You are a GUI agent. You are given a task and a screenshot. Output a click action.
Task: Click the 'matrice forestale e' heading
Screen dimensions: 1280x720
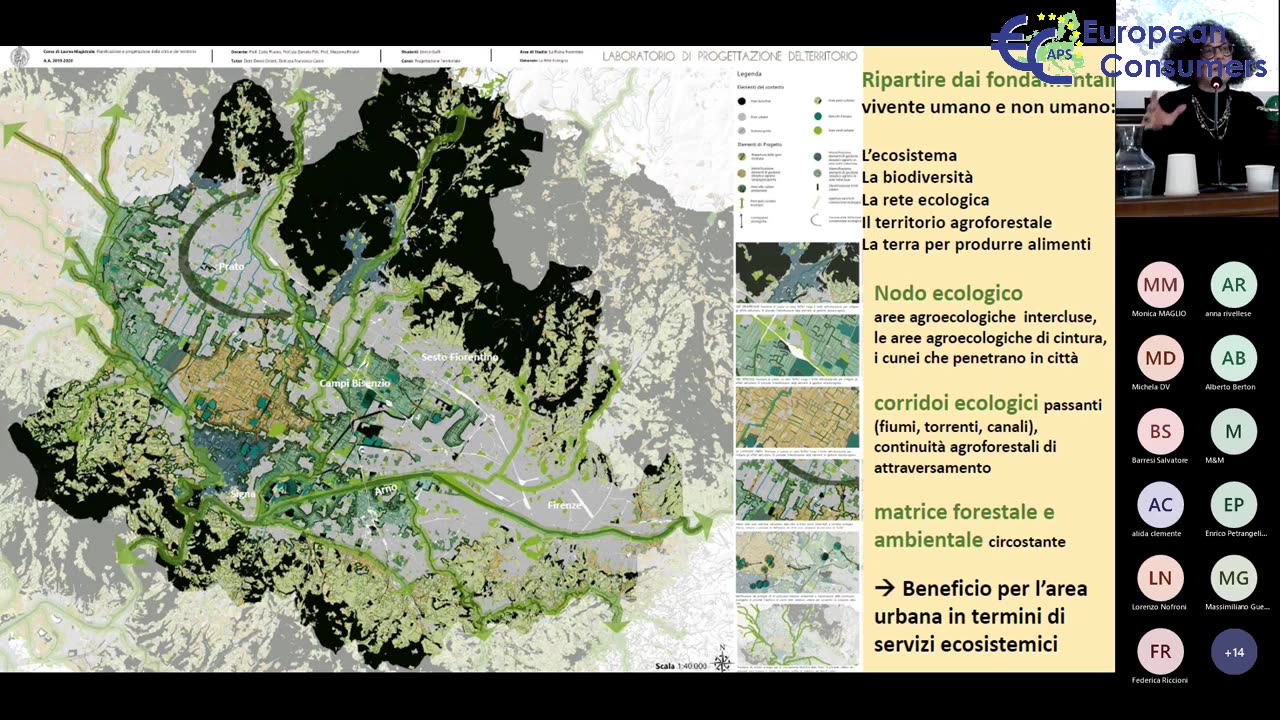[x=964, y=512]
